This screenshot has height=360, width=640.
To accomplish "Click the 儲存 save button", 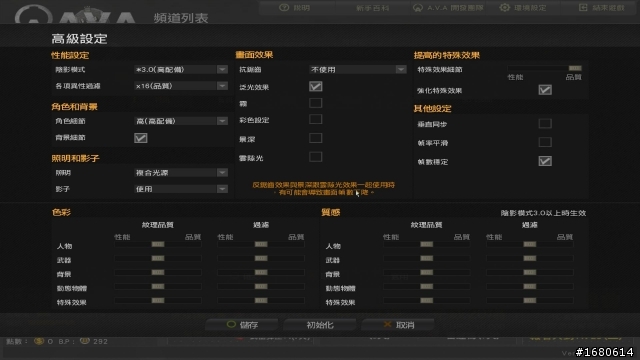I will (x=242, y=325).
